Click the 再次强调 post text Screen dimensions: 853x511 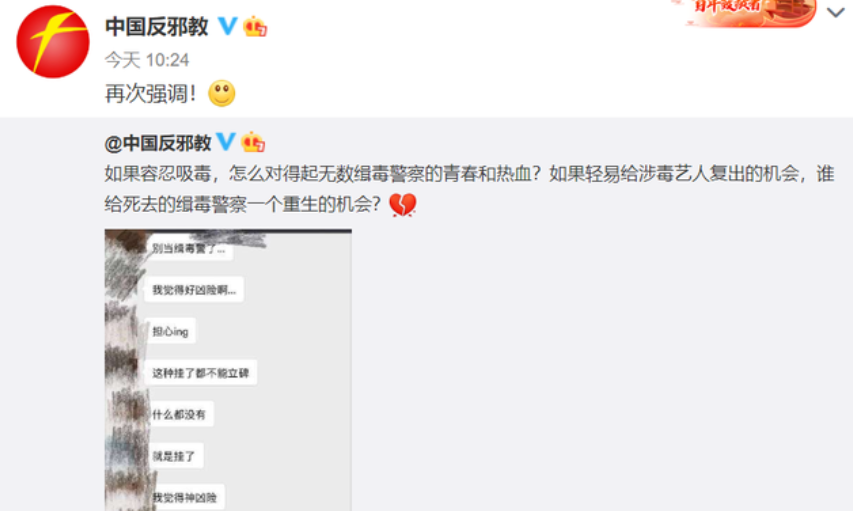[x=151, y=94]
